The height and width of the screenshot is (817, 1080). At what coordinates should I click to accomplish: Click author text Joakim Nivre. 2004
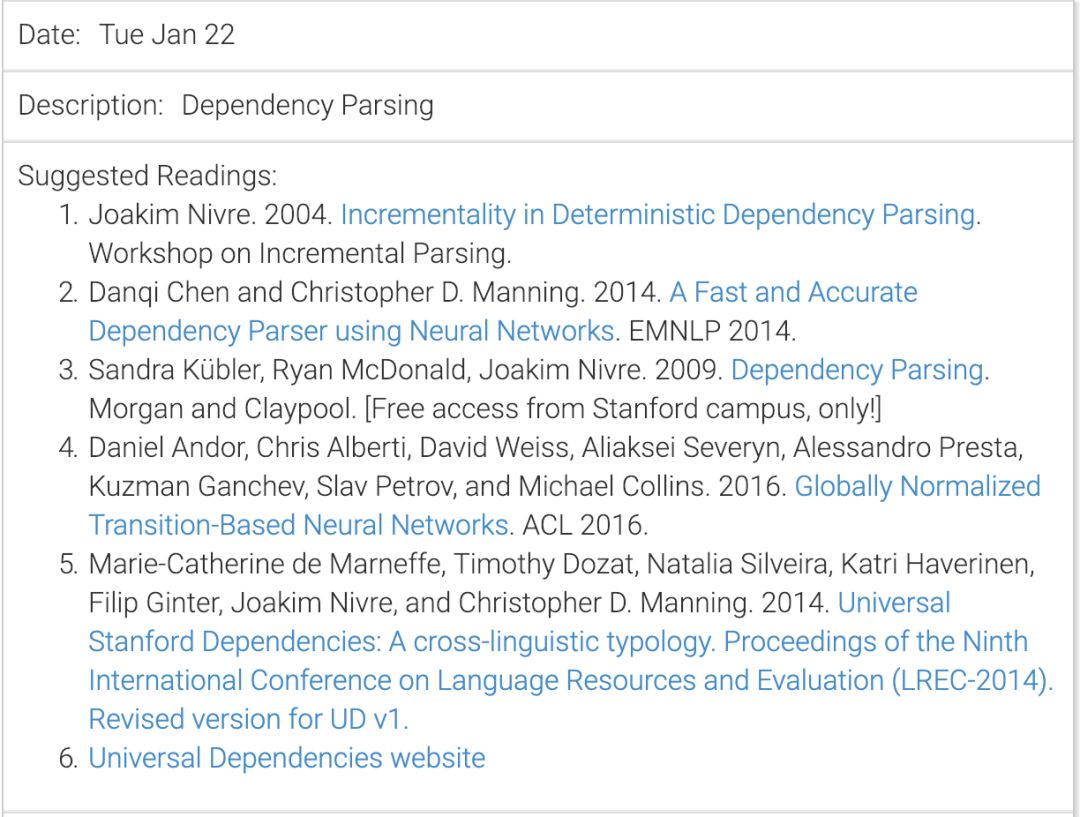(209, 215)
